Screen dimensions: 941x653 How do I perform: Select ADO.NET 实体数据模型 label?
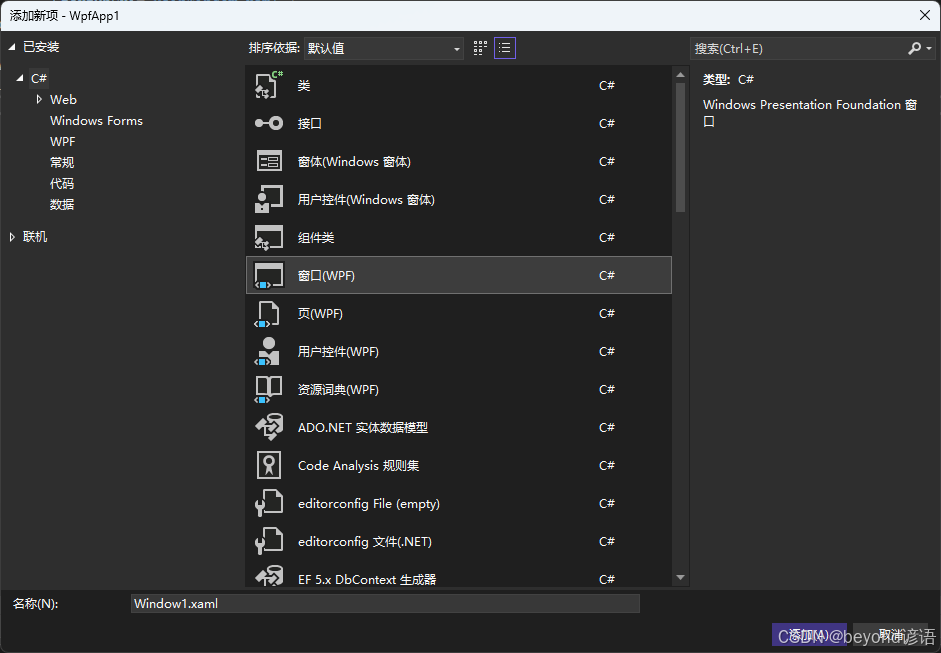click(x=362, y=428)
